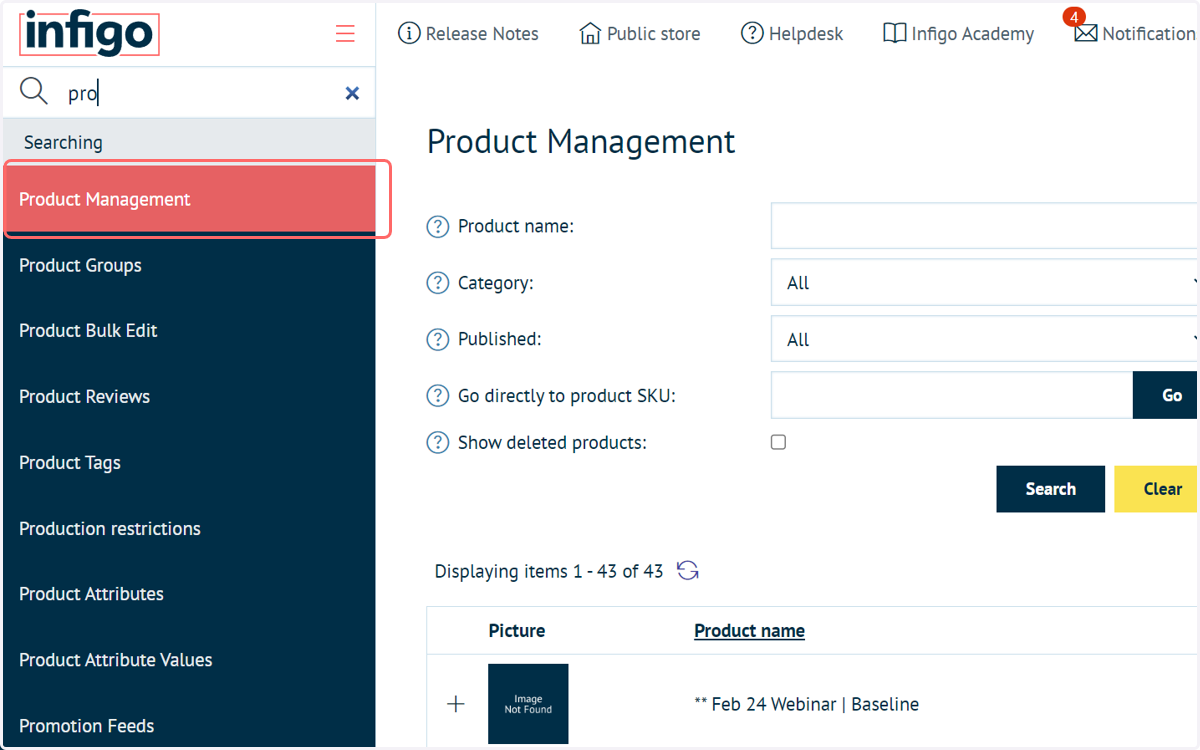
Task: Toggle the hamburger menu icon
Action: click(345, 34)
